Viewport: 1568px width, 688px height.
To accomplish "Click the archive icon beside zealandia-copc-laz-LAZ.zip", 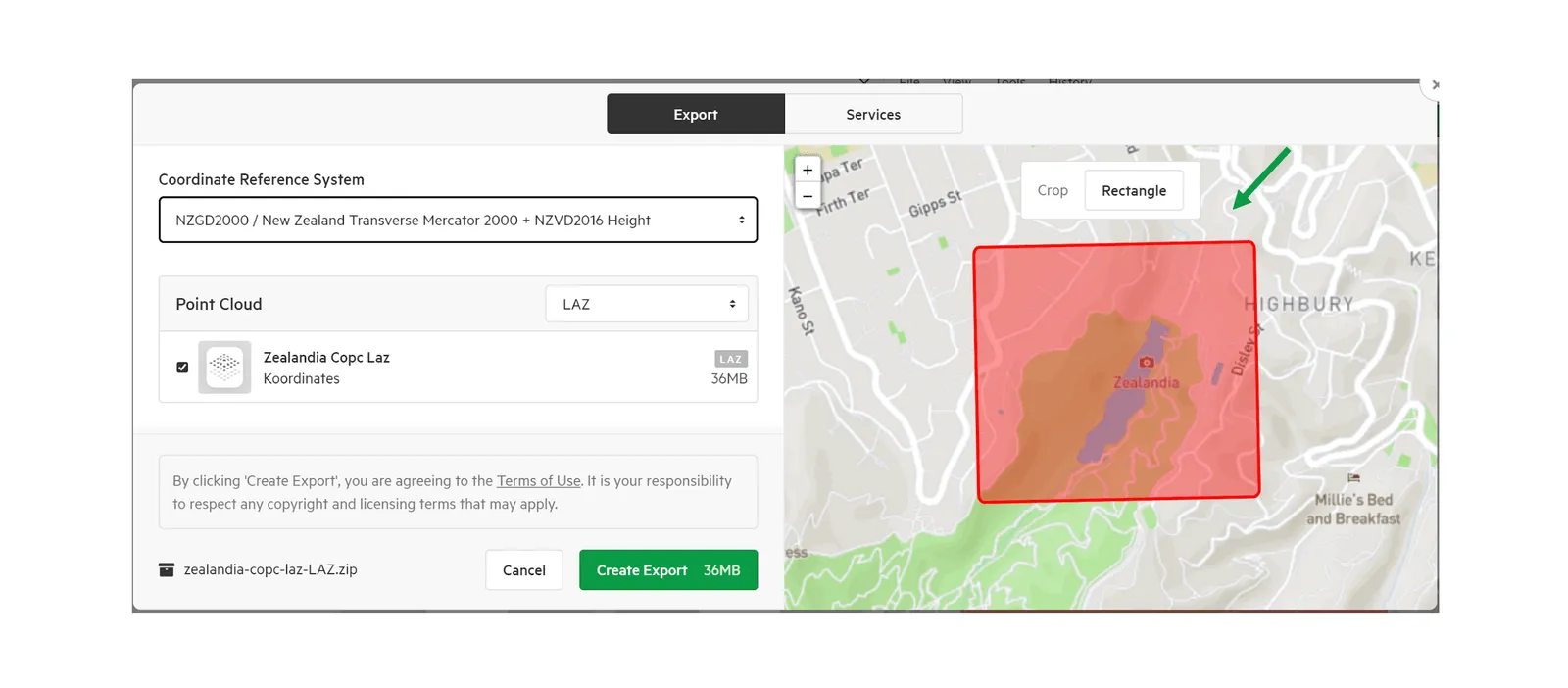I will click(167, 569).
